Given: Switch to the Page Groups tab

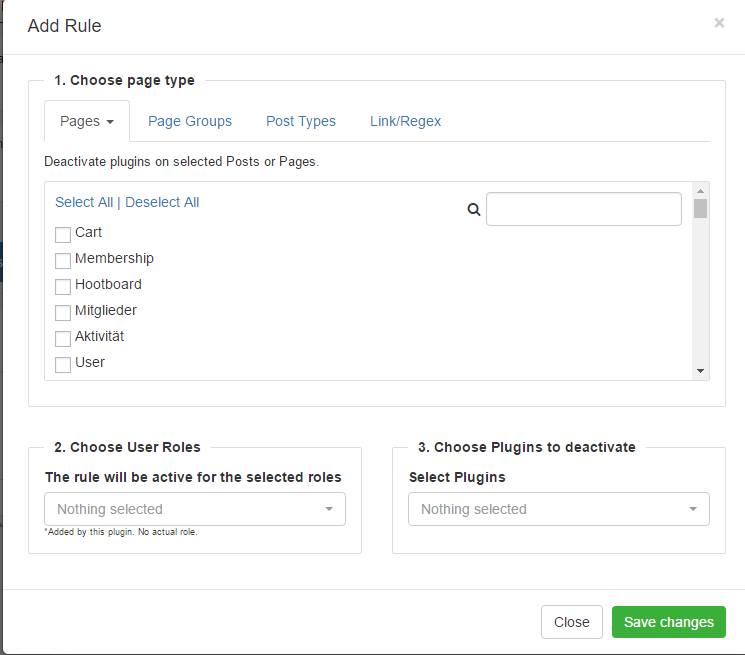Looking at the screenshot, I should pos(190,121).
